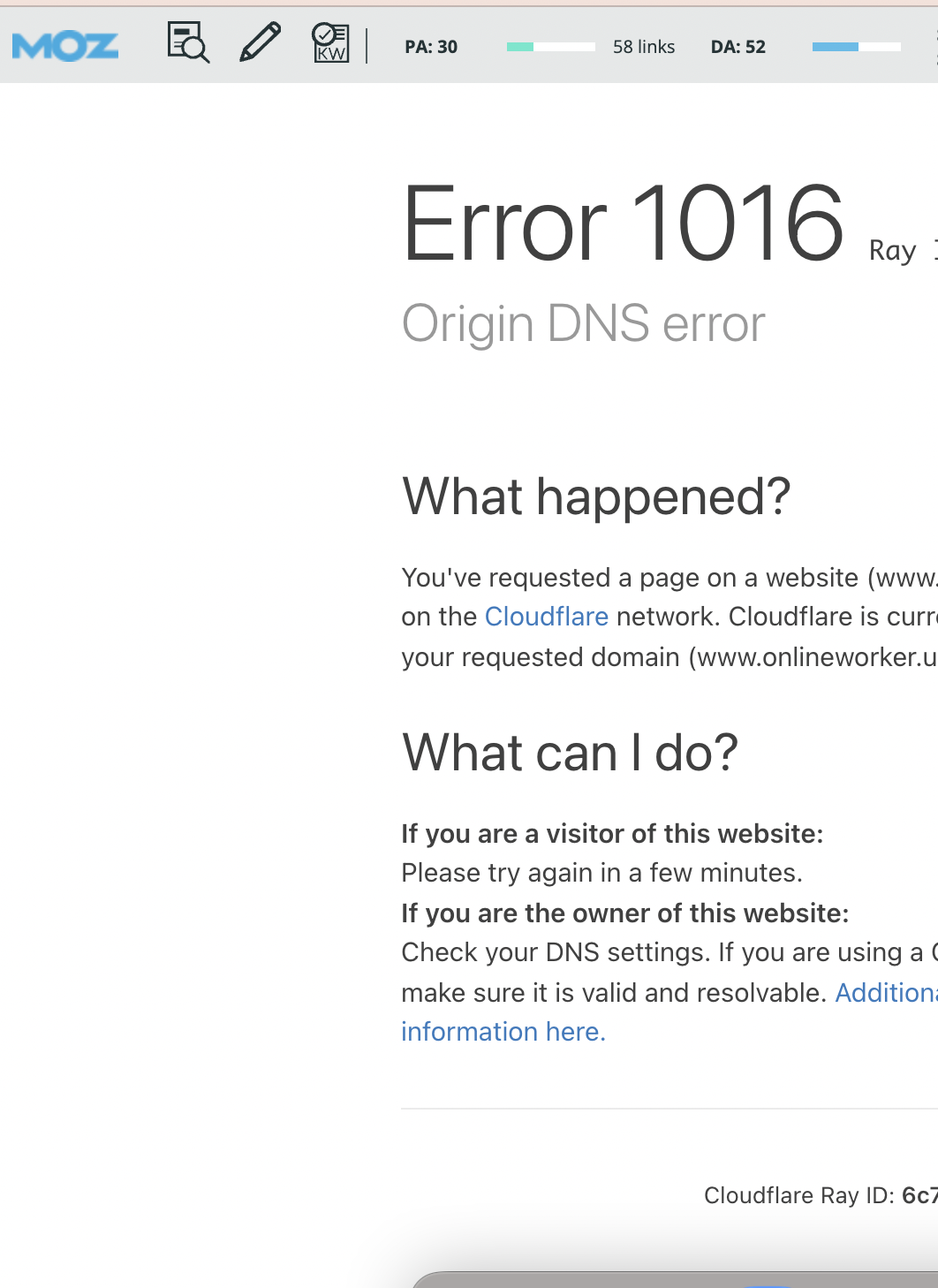938x1288 pixels.
Task: Activate the highlight links pencil tool
Action: click(x=260, y=42)
